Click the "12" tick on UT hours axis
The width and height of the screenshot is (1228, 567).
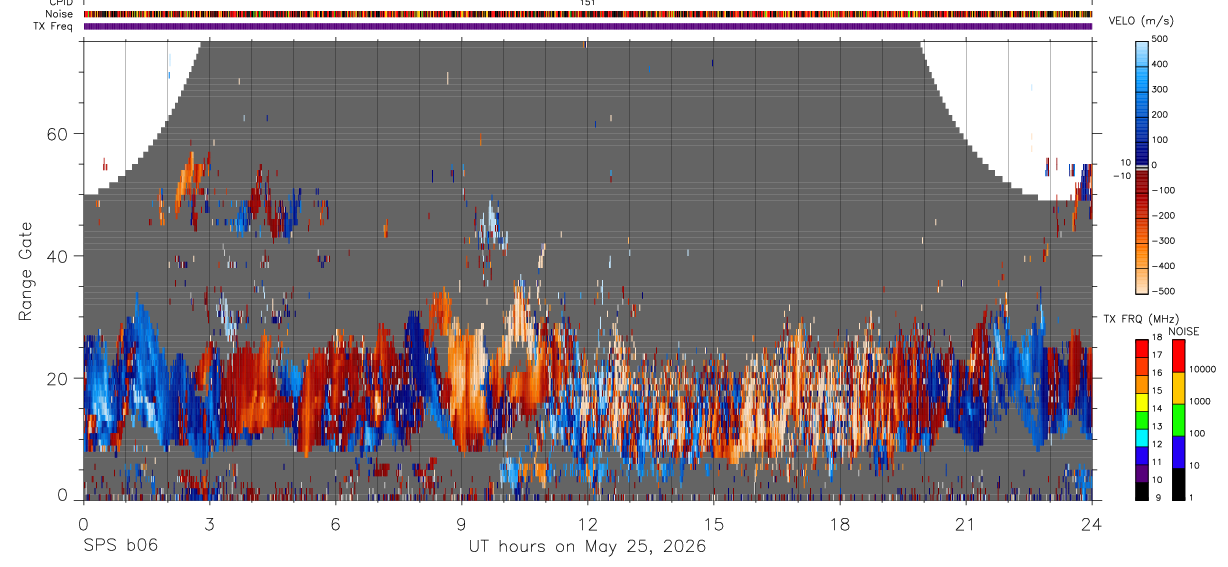(x=588, y=523)
